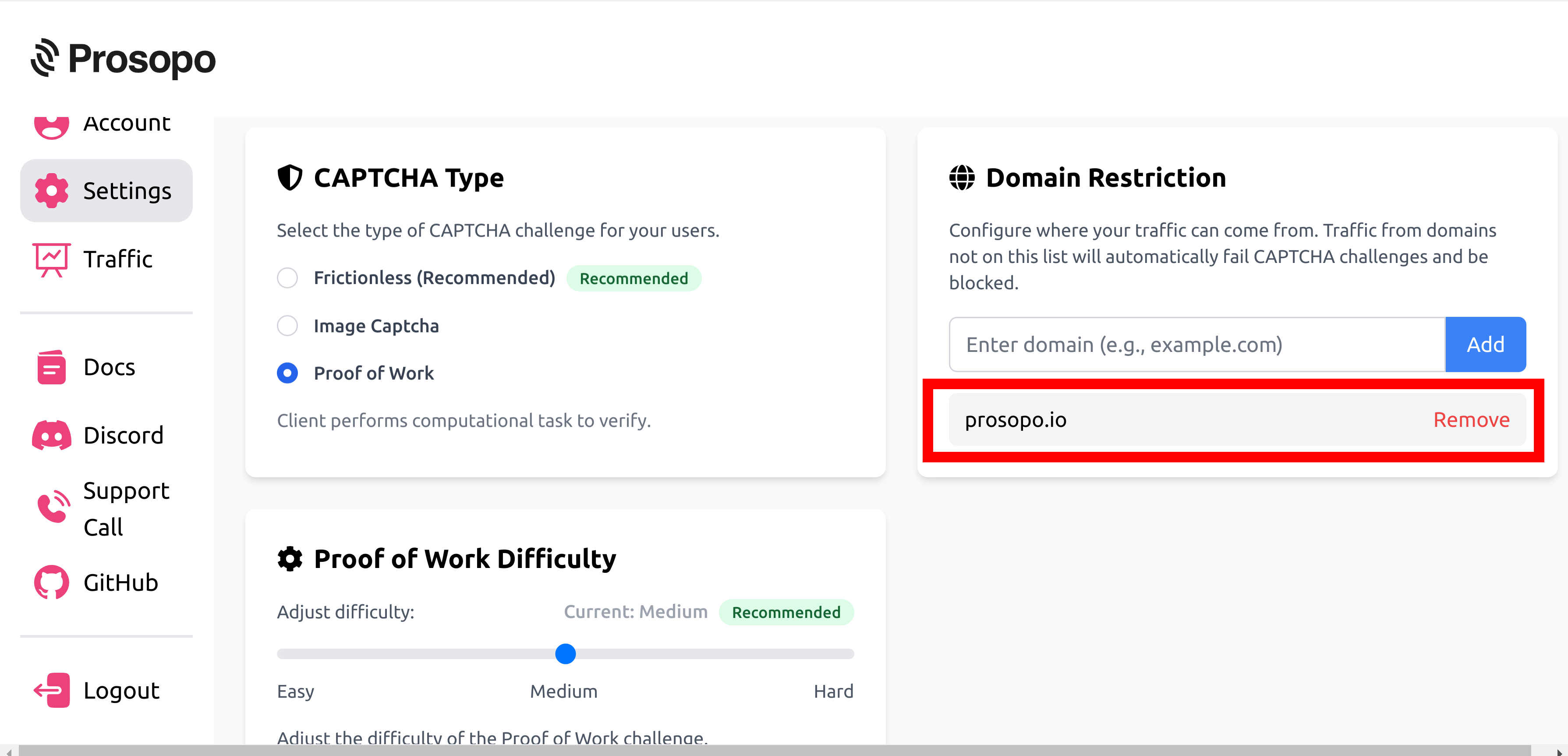Click 'Client performs computational task to verify.' text
1568x756 pixels.
point(464,421)
